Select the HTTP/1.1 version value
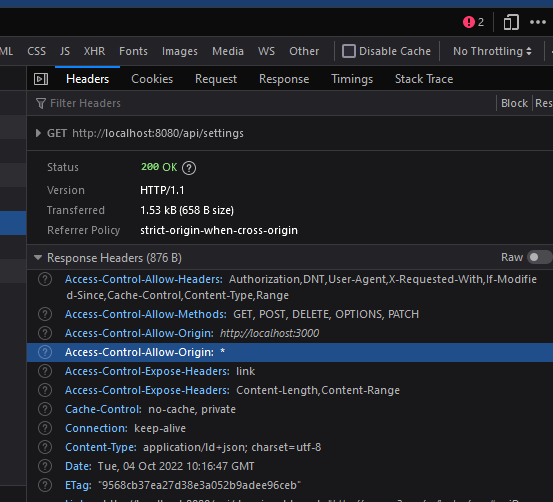The image size is (553, 502). 162,190
